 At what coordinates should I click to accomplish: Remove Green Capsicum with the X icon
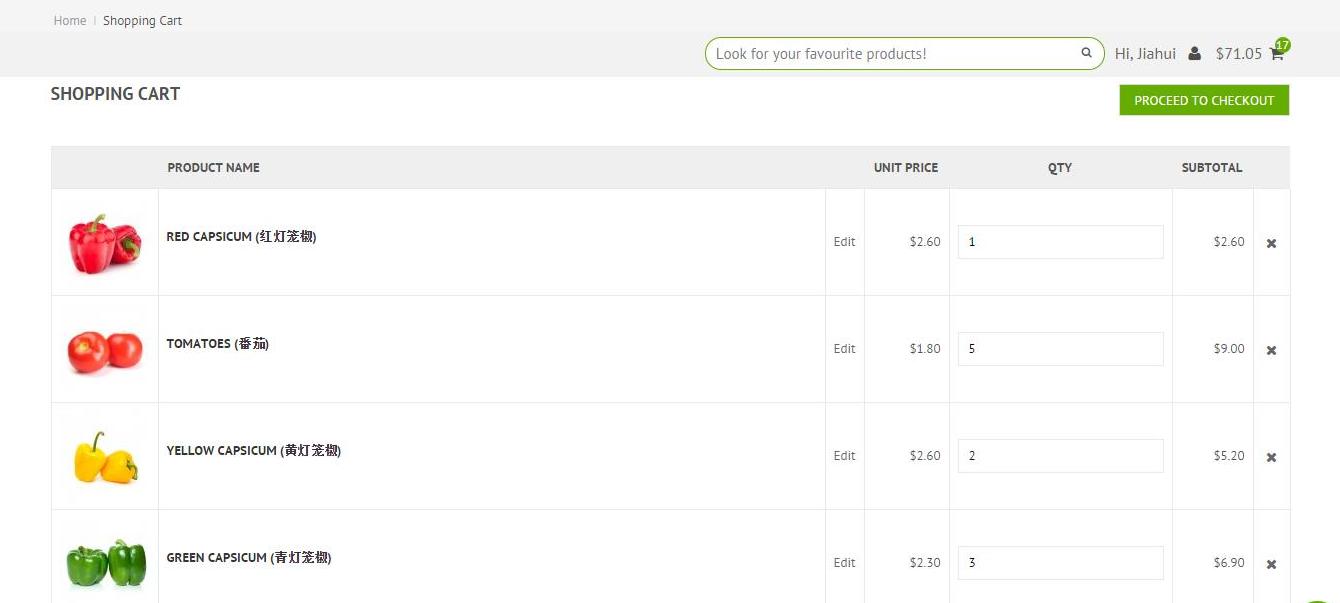coord(1271,564)
